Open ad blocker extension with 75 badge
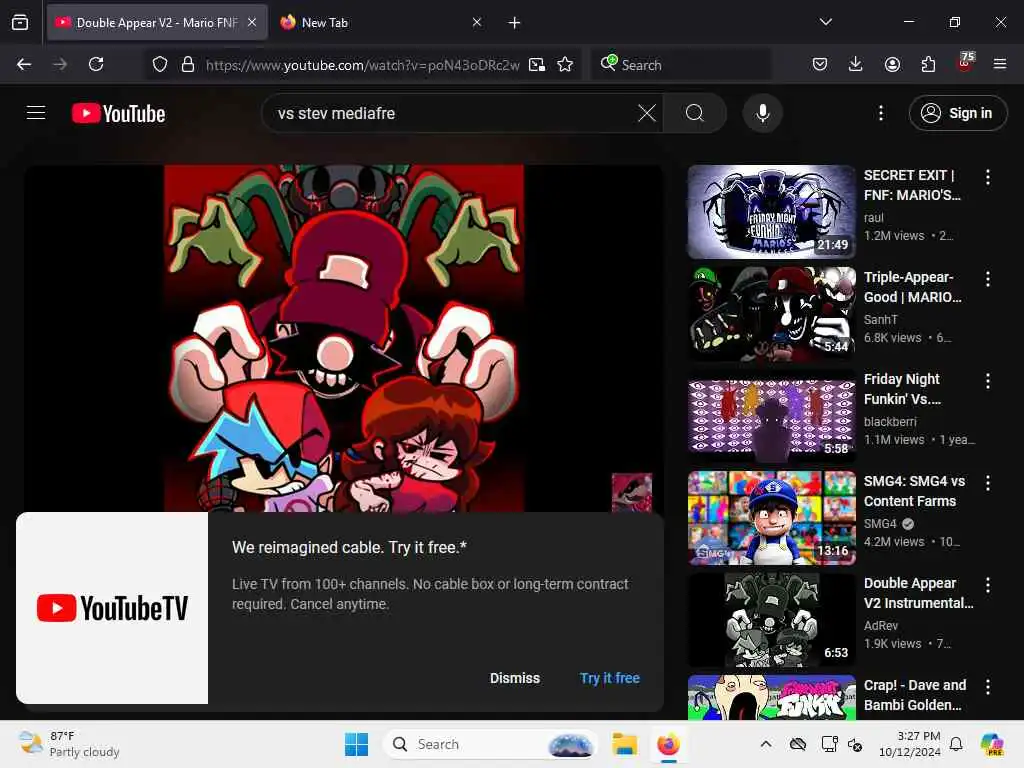The image size is (1024, 768). tap(965, 62)
